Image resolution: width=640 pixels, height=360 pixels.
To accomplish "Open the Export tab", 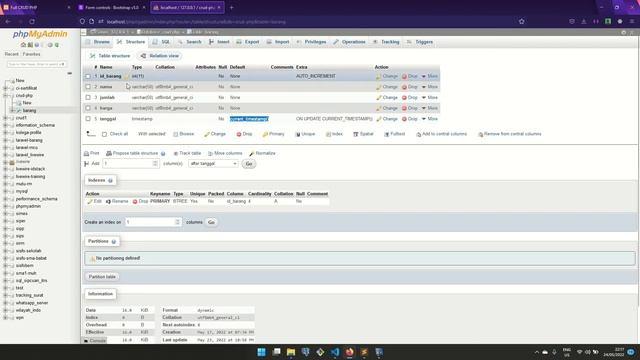I will (248, 42).
